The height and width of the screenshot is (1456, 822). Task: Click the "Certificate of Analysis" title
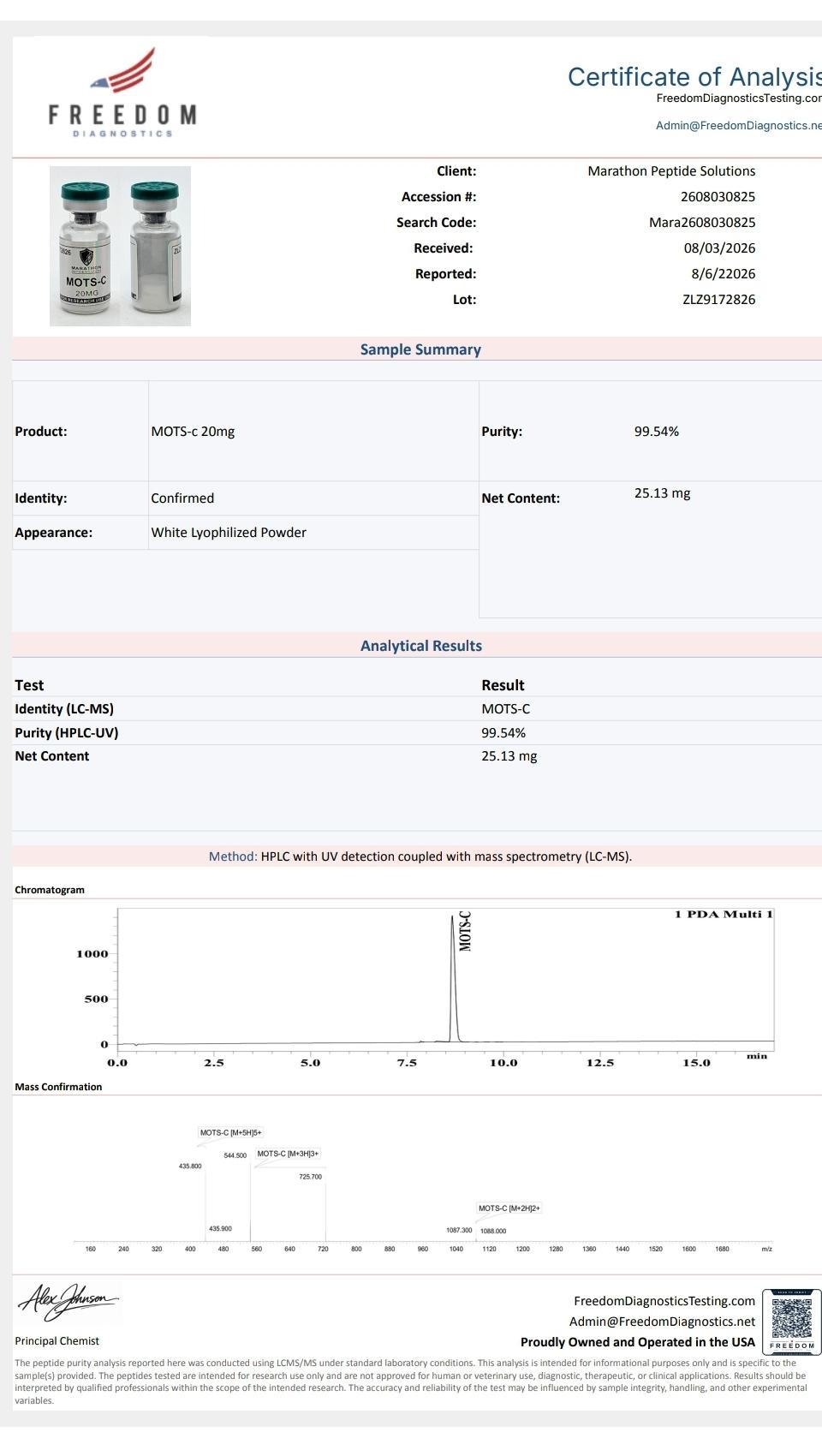pyautogui.click(x=694, y=77)
